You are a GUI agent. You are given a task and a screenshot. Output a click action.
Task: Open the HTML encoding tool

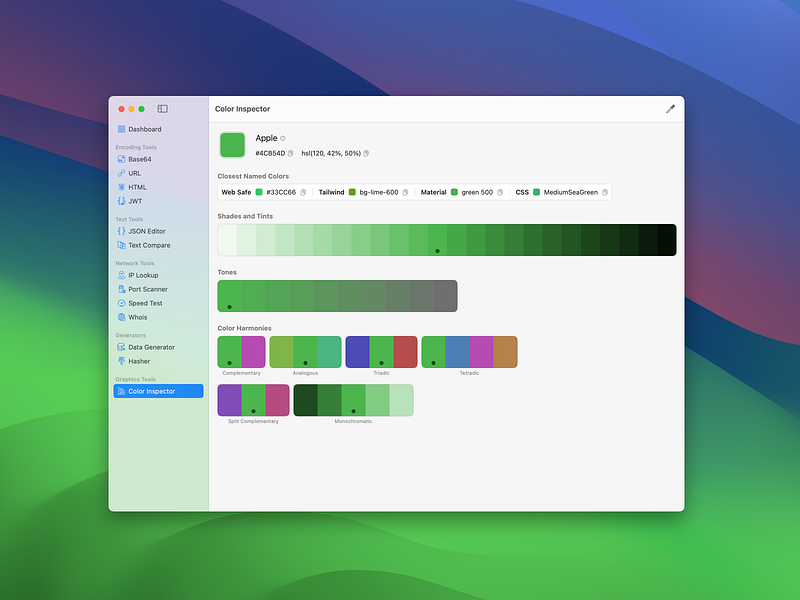(158, 187)
